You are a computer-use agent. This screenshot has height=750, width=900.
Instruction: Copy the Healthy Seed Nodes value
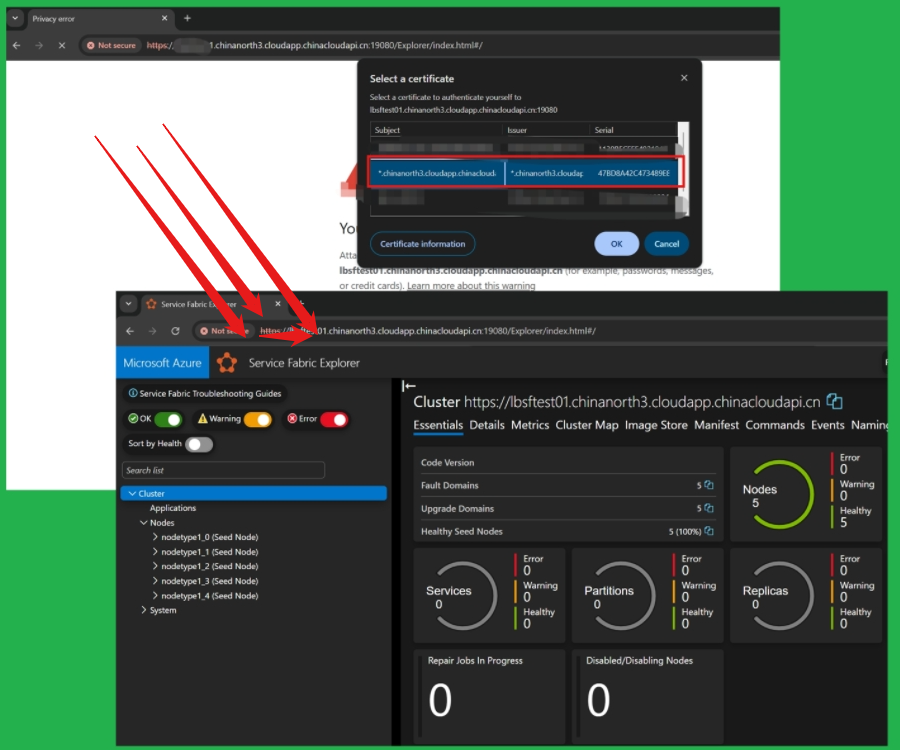(x=709, y=531)
